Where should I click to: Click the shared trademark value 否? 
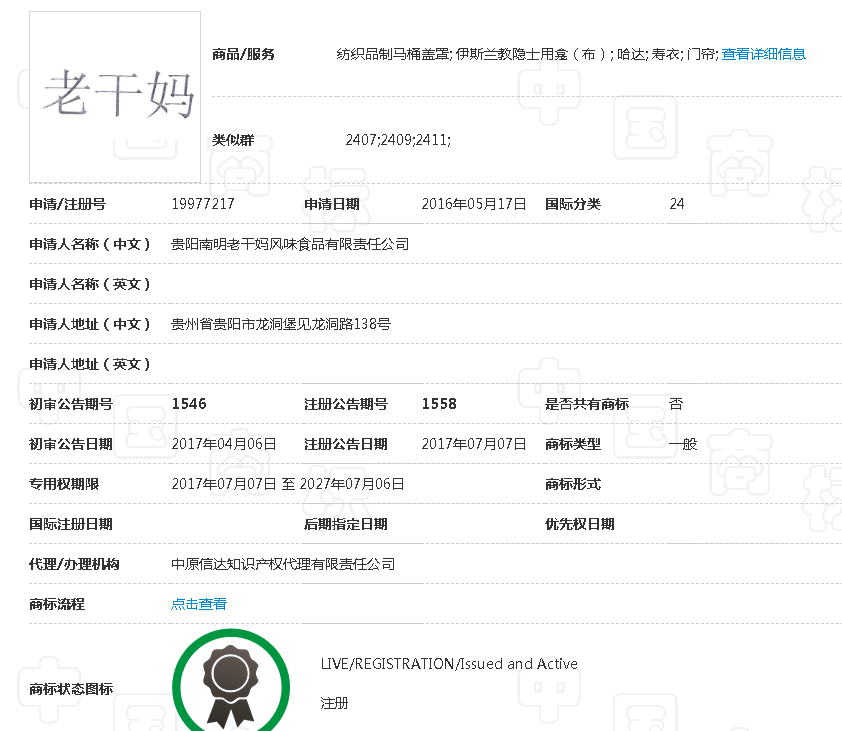click(676, 404)
